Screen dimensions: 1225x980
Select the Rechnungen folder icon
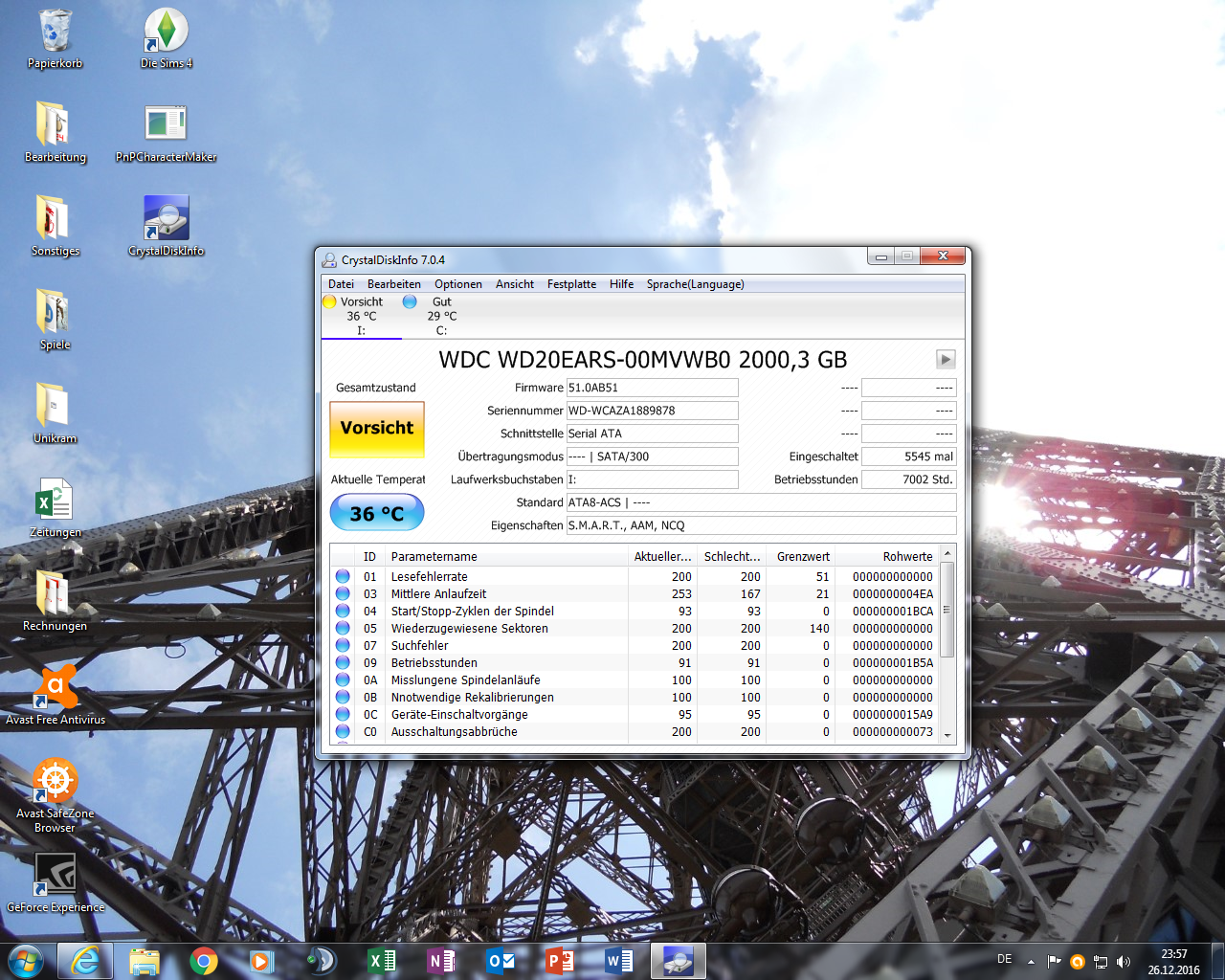pyautogui.click(x=56, y=602)
